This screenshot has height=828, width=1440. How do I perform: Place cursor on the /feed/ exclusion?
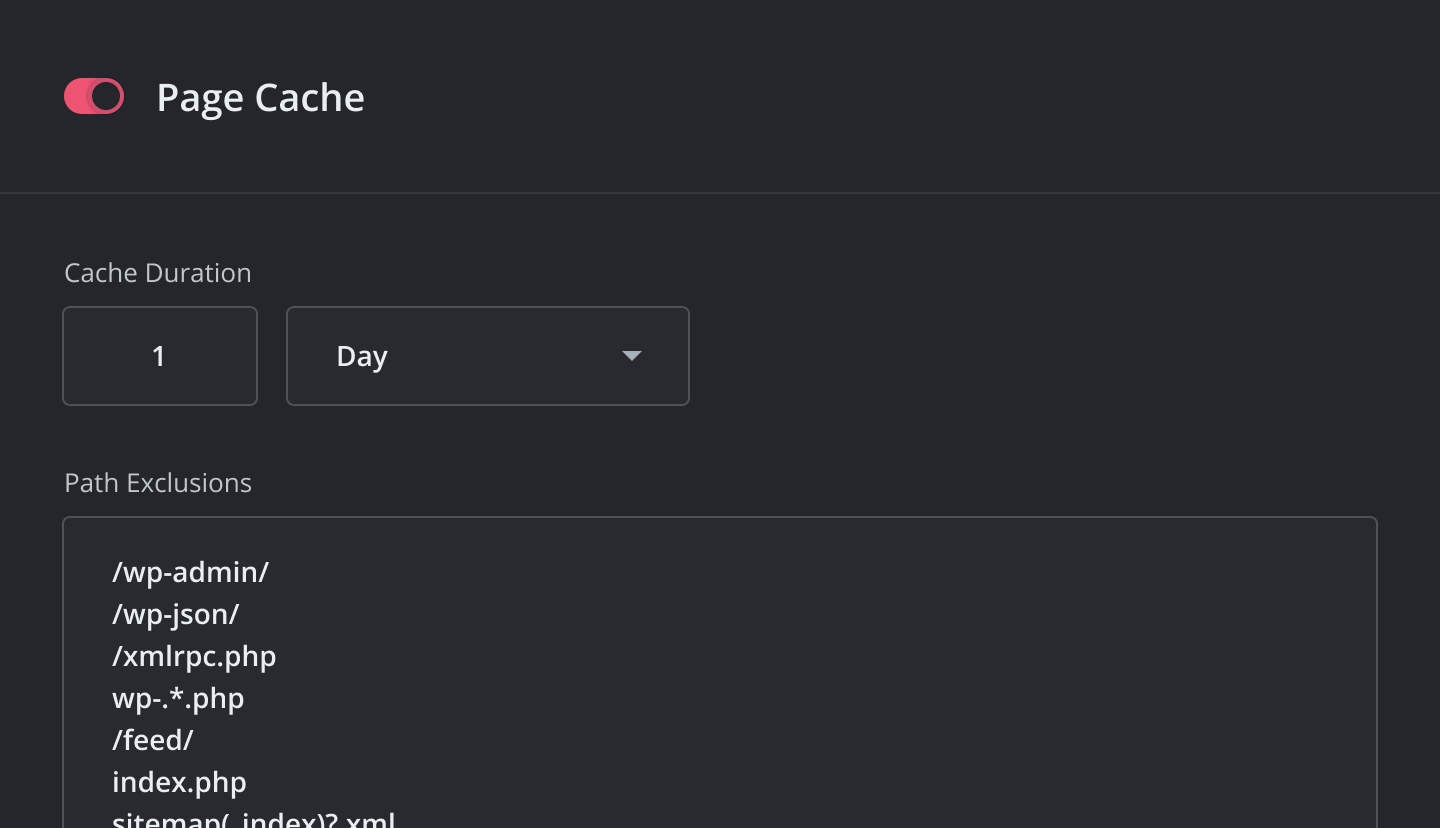point(152,740)
